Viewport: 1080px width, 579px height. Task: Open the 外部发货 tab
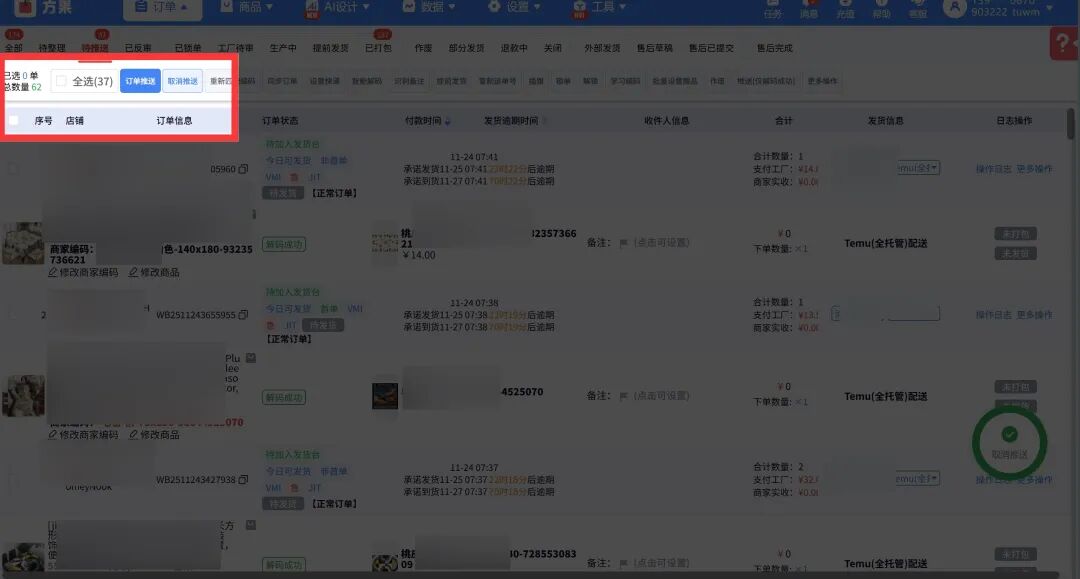602,48
